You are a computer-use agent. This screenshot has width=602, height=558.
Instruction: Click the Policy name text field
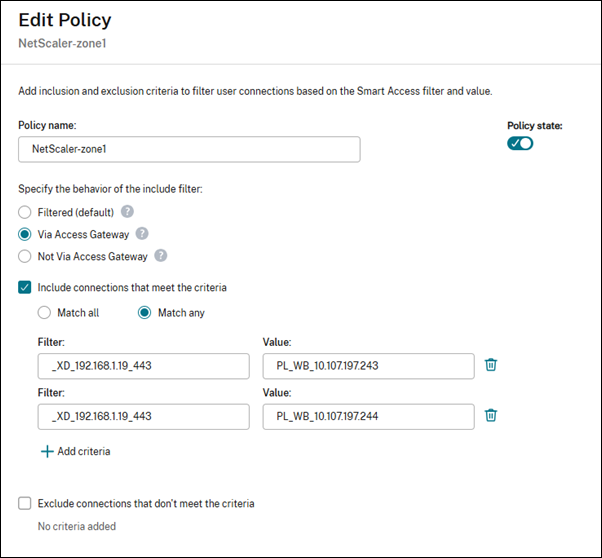click(x=189, y=149)
